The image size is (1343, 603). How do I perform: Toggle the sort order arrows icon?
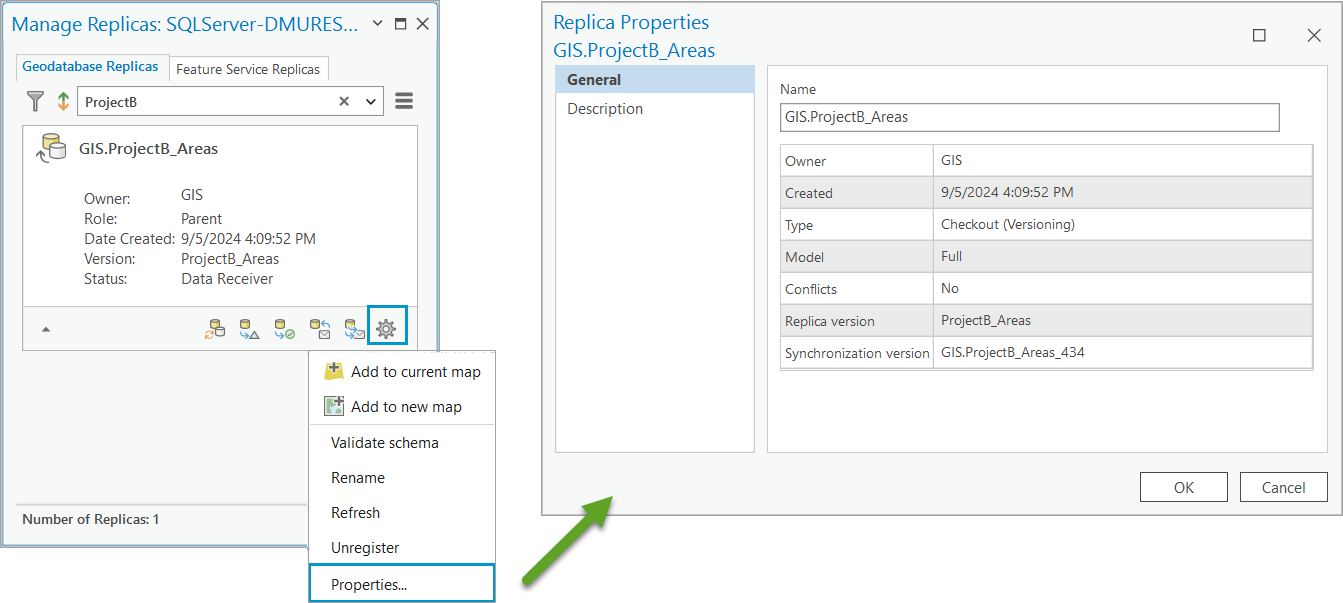click(x=62, y=101)
